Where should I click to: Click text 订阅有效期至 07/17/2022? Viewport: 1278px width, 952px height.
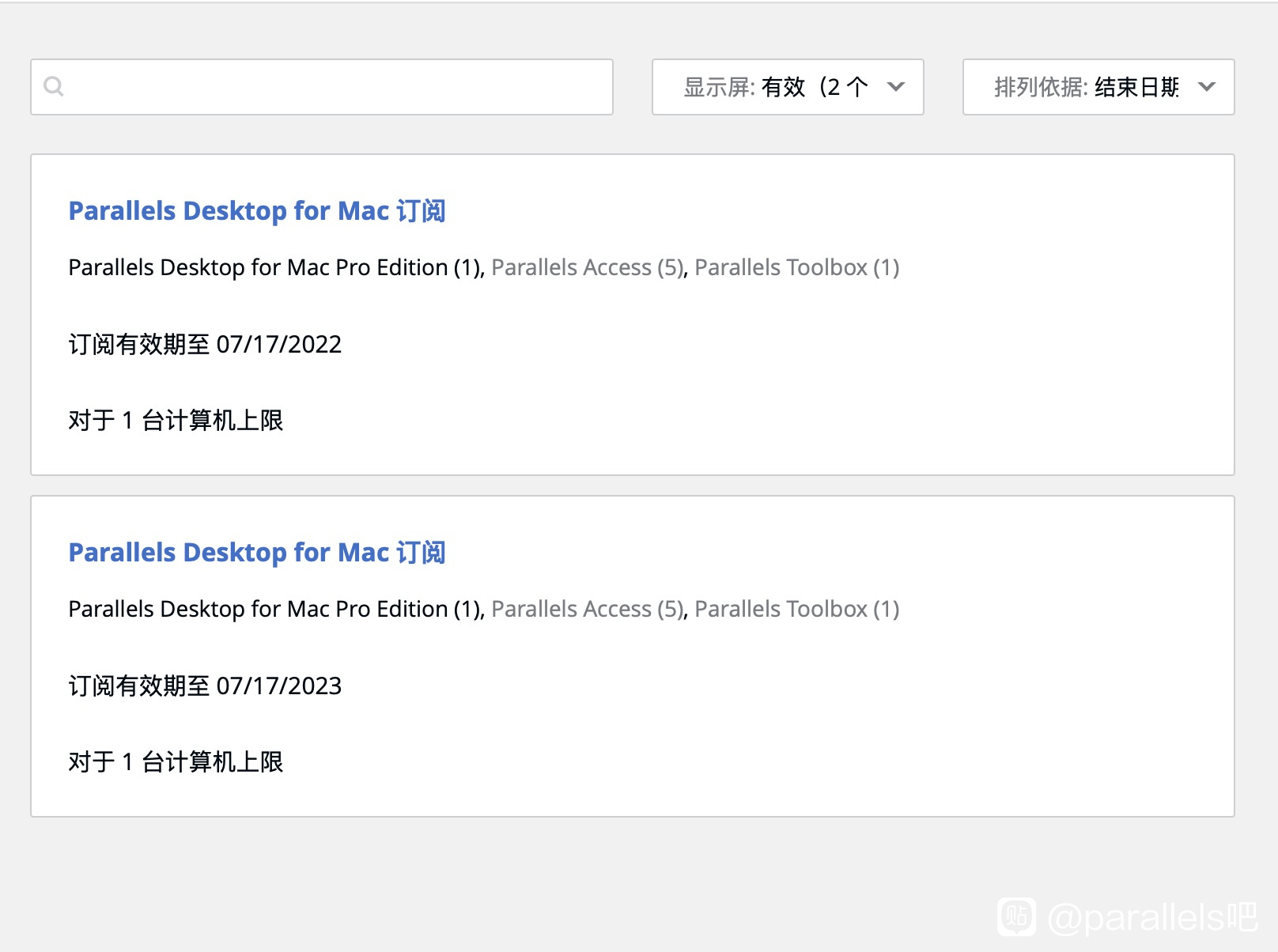tap(206, 344)
